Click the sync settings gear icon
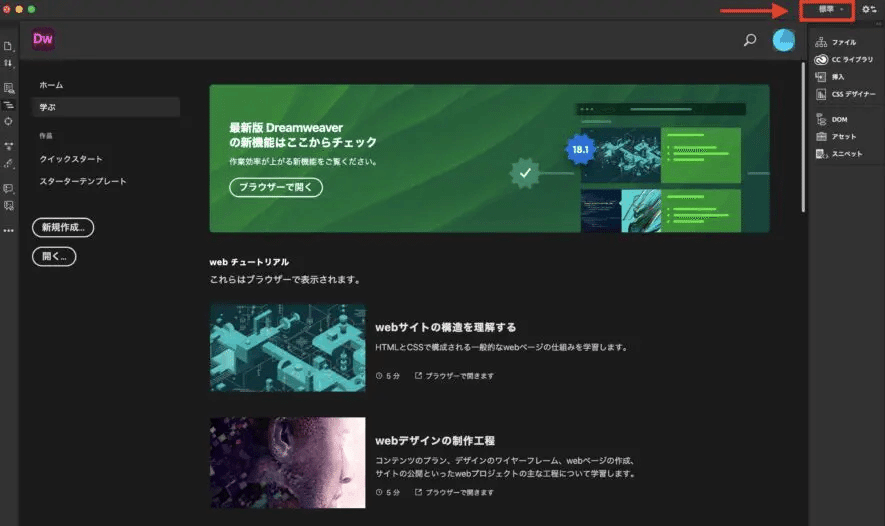 coord(869,10)
